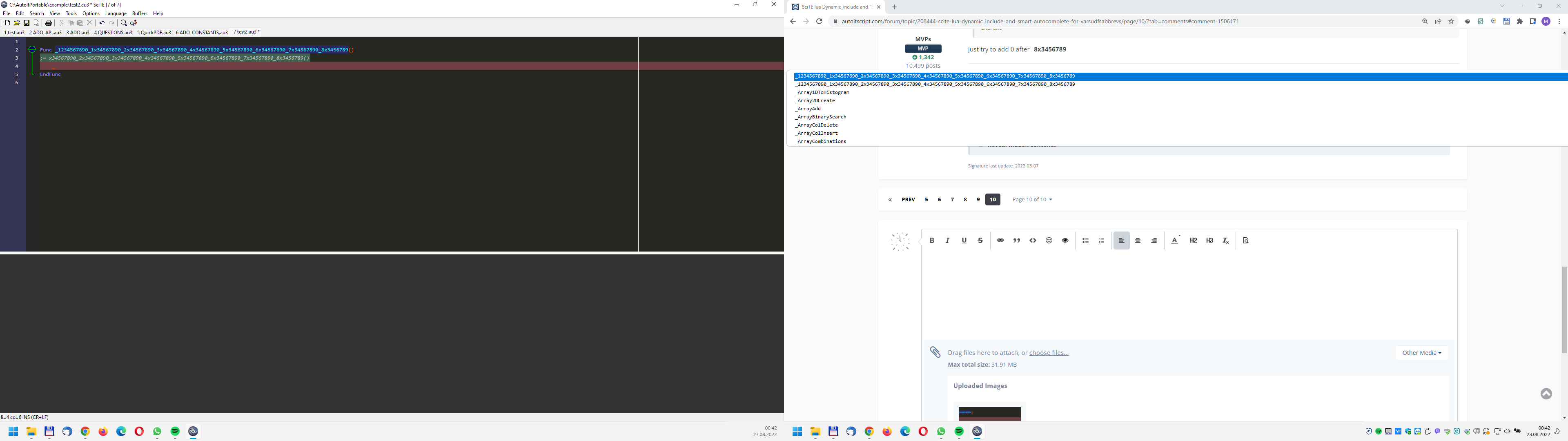Delete selection using SciTE X icon
This screenshot has height=441, width=1568.
(x=89, y=23)
